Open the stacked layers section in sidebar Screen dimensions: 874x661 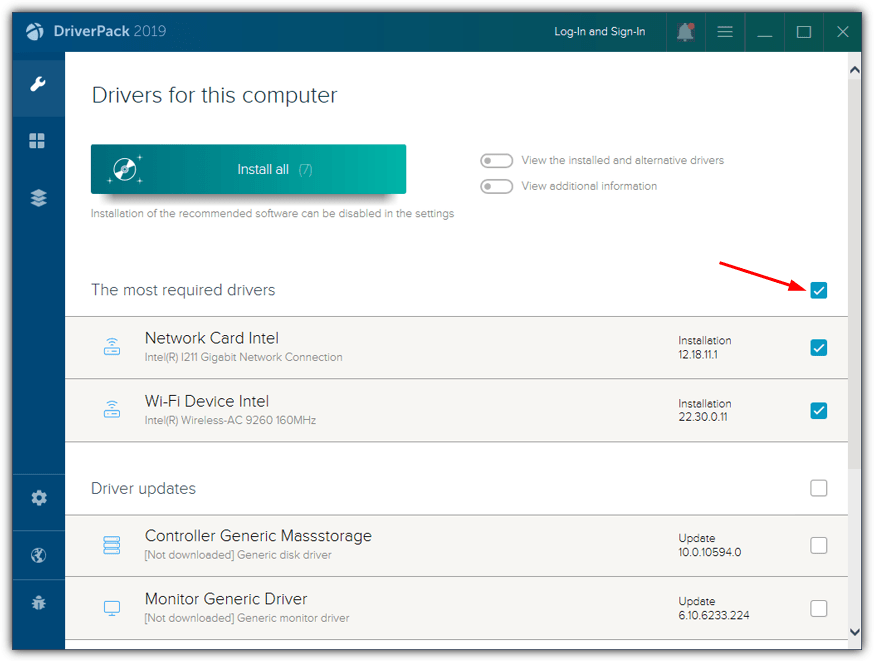pyautogui.click(x=38, y=198)
